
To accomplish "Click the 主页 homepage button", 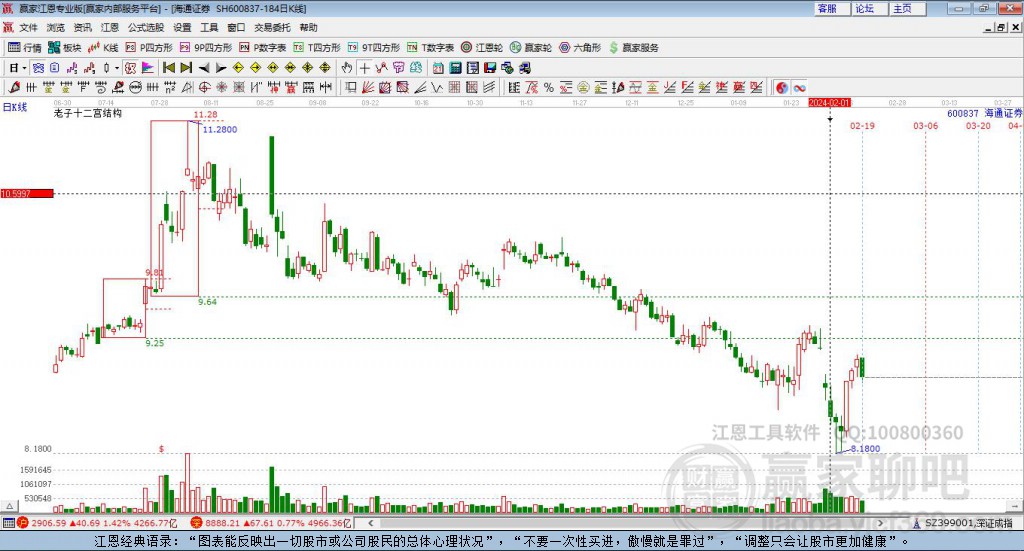I will (907, 8).
